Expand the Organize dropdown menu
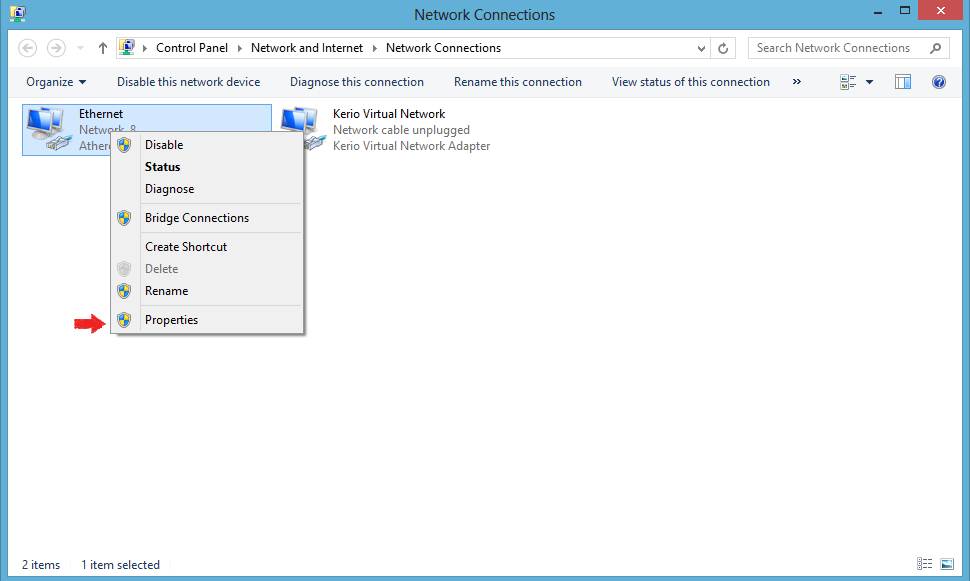Viewport: 970px width, 581px height. pyautogui.click(x=56, y=82)
